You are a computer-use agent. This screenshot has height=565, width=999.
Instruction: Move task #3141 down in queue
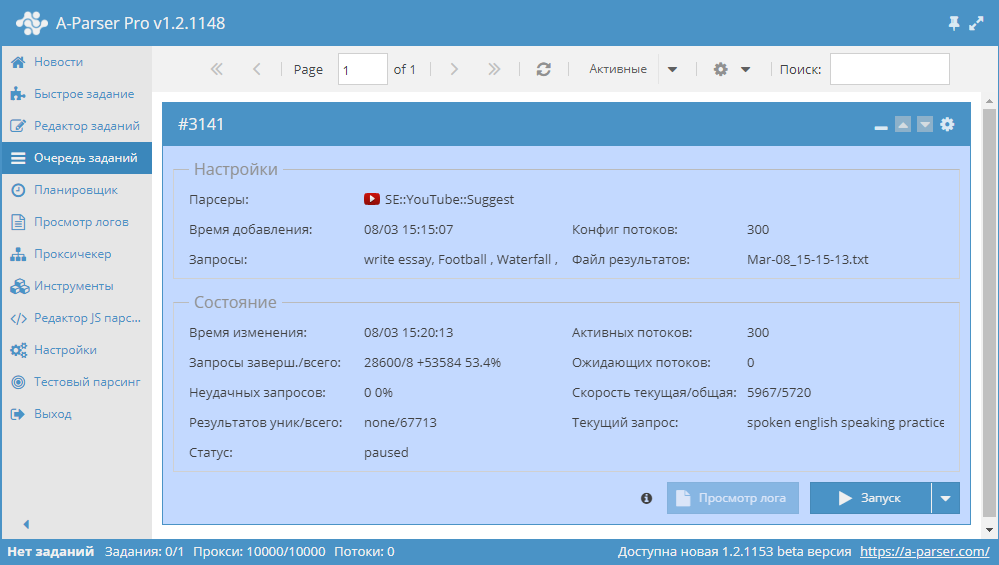(925, 125)
